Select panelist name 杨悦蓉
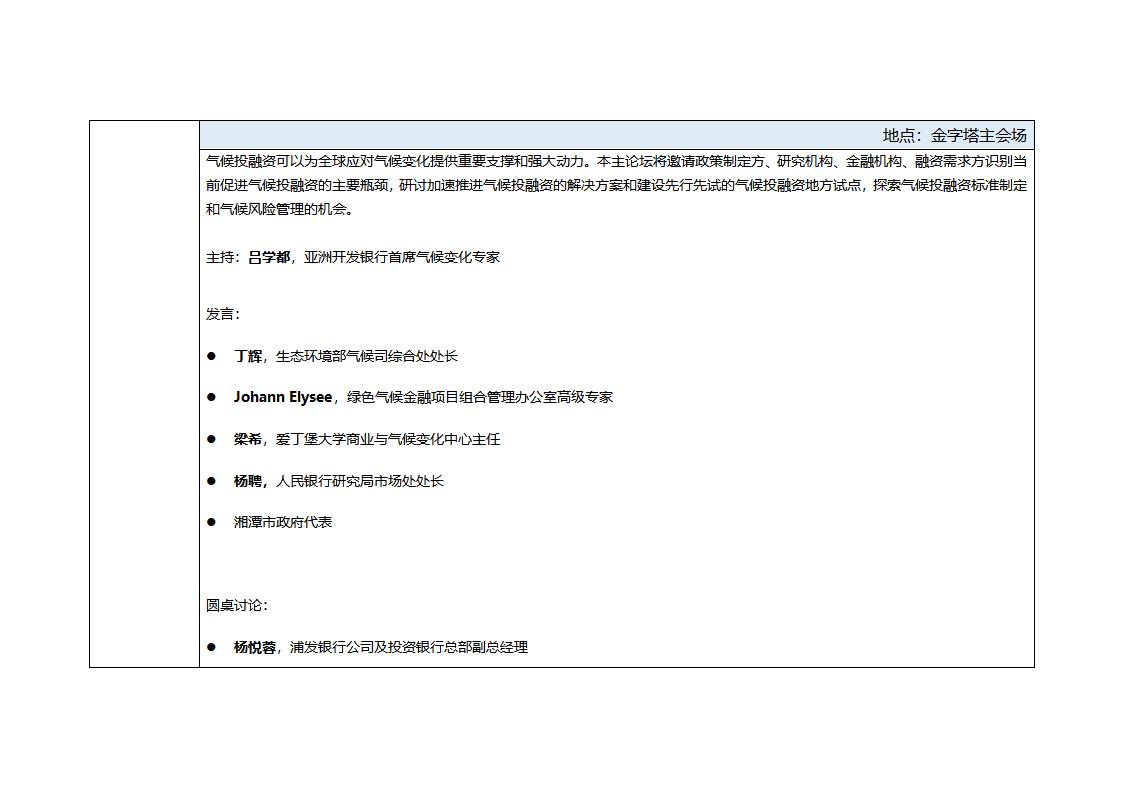This screenshot has width=1122, height=793. pos(255,647)
